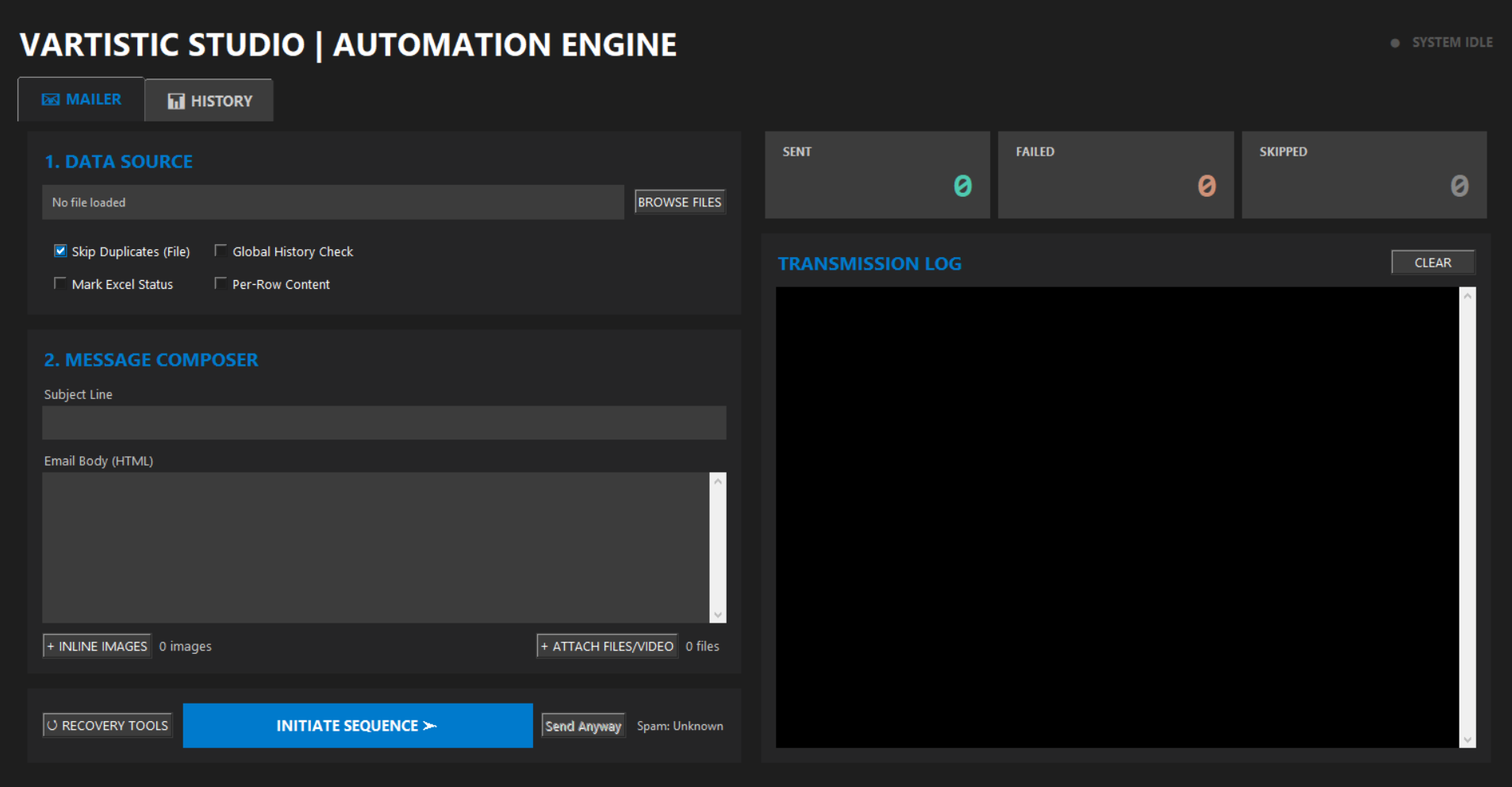Start sending with Initiate Sequence
Viewport: 1512px width, 787px height.
click(x=358, y=725)
